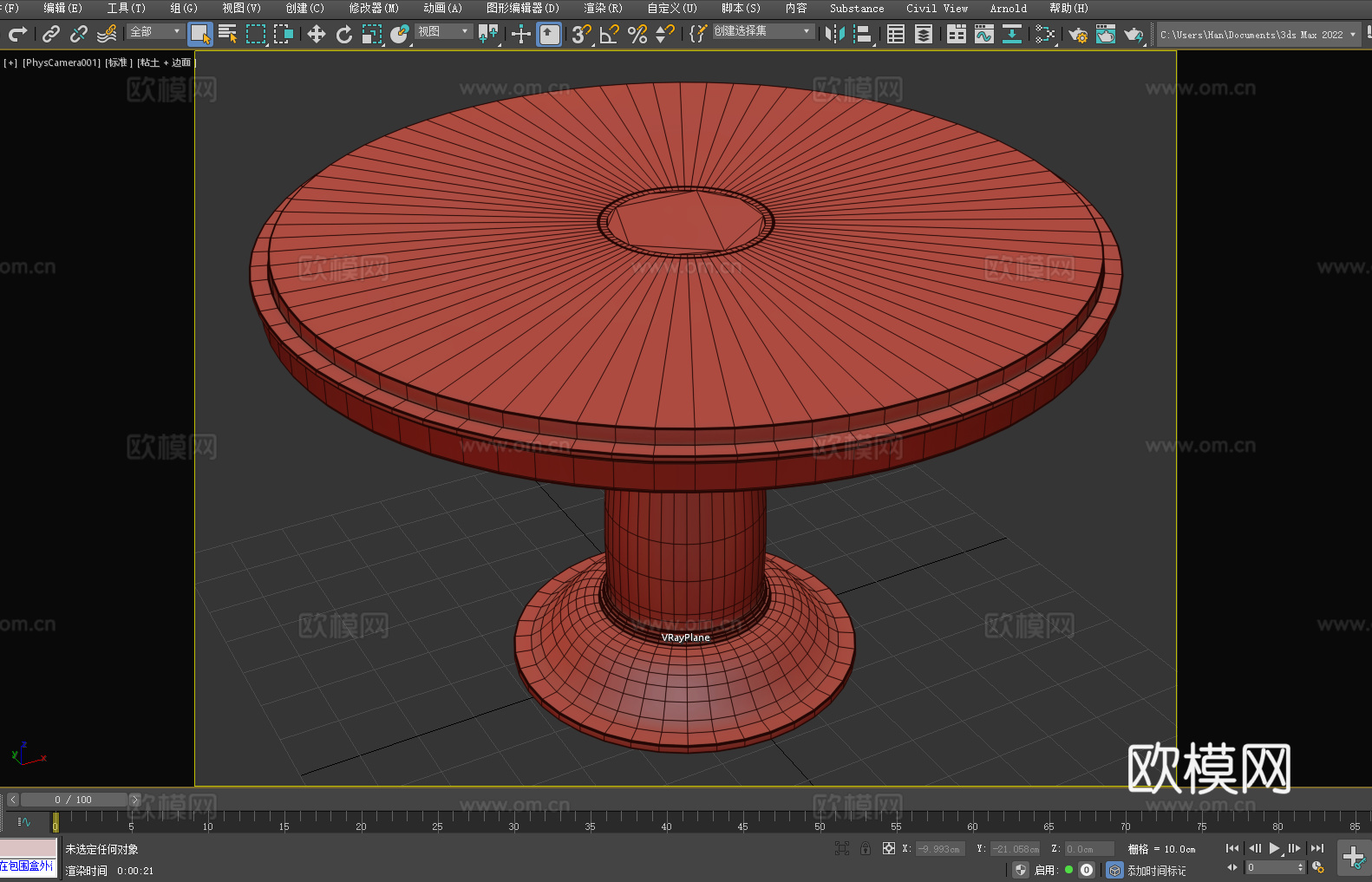Click Go to Start playback button
The height and width of the screenshot is (882, 1372).
coord(1232,848)
